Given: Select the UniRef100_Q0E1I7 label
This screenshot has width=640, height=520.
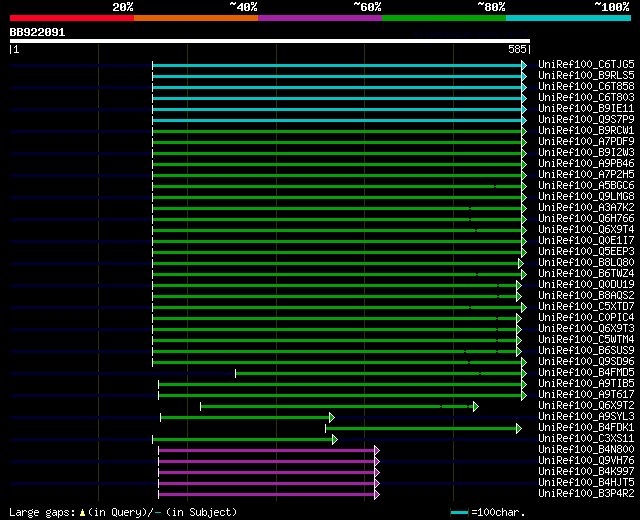Looking at the screenshot, I should pyautogui.click(x=586, y=241).
